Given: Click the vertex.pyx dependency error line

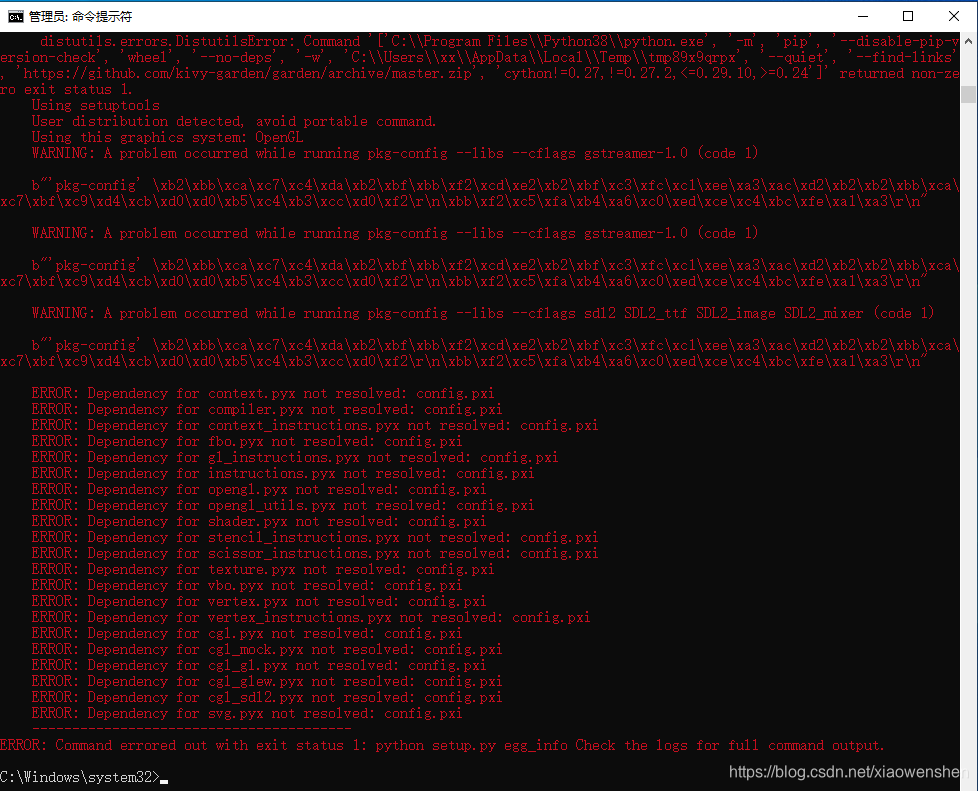Looking at the screenshot, I should (259, 601).
